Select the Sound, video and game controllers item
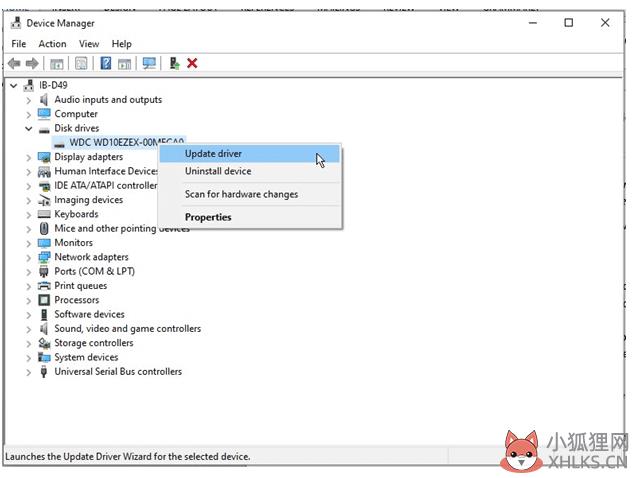The width and height of the screenshot is (639, 478). click(x=127, y=329)
